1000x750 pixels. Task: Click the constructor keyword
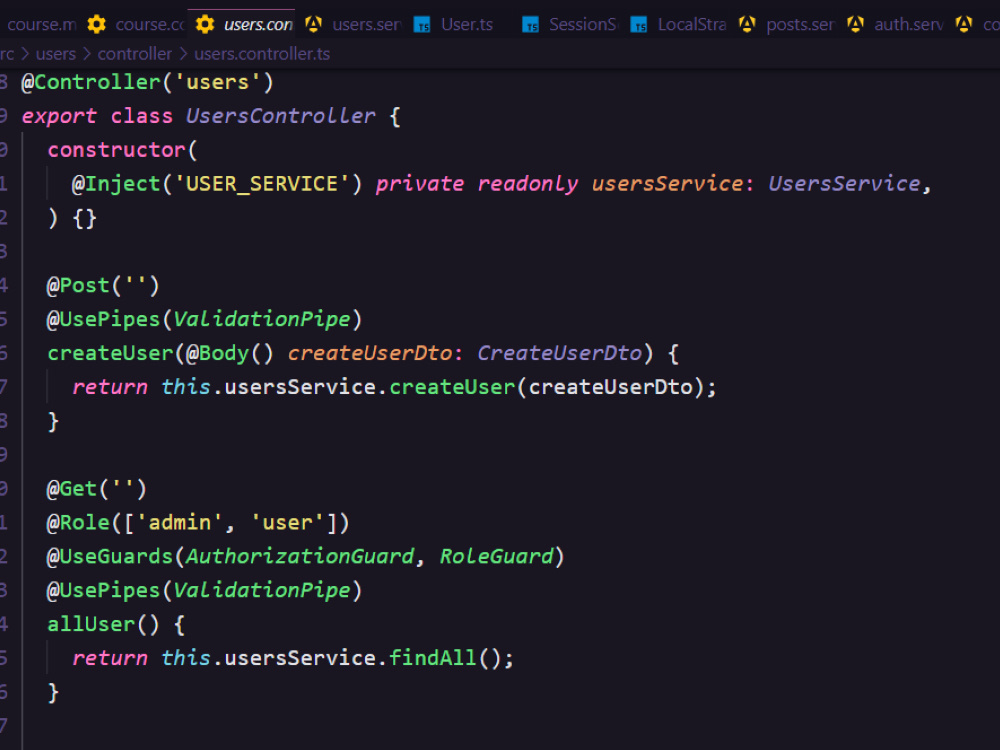point(116,150)
